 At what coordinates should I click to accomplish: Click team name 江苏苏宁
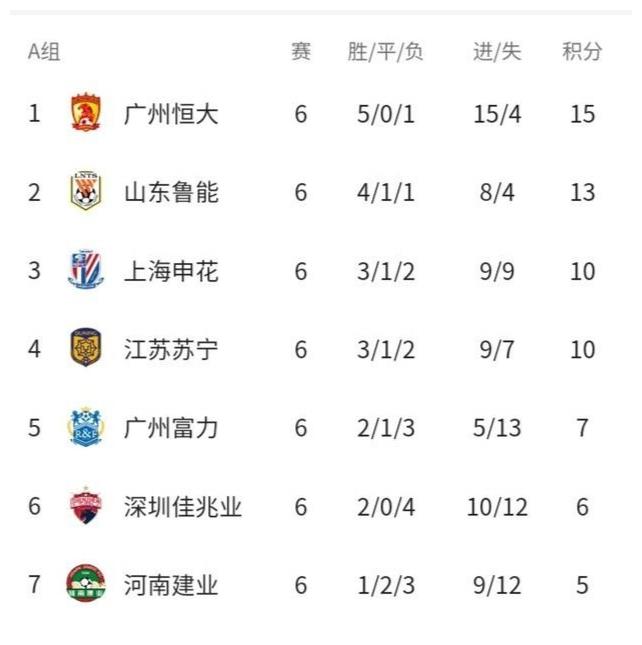pyautogui.click(x=171, y=349)
